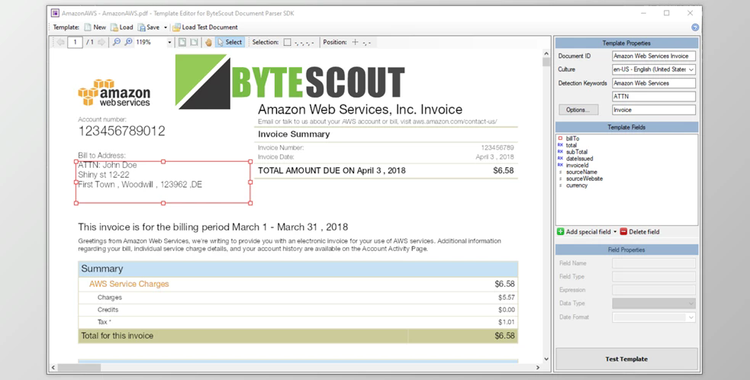
Task: Click 'TOTAL AMOUNT DUE ON April 3 , 2018'
Action: (331, 170)
